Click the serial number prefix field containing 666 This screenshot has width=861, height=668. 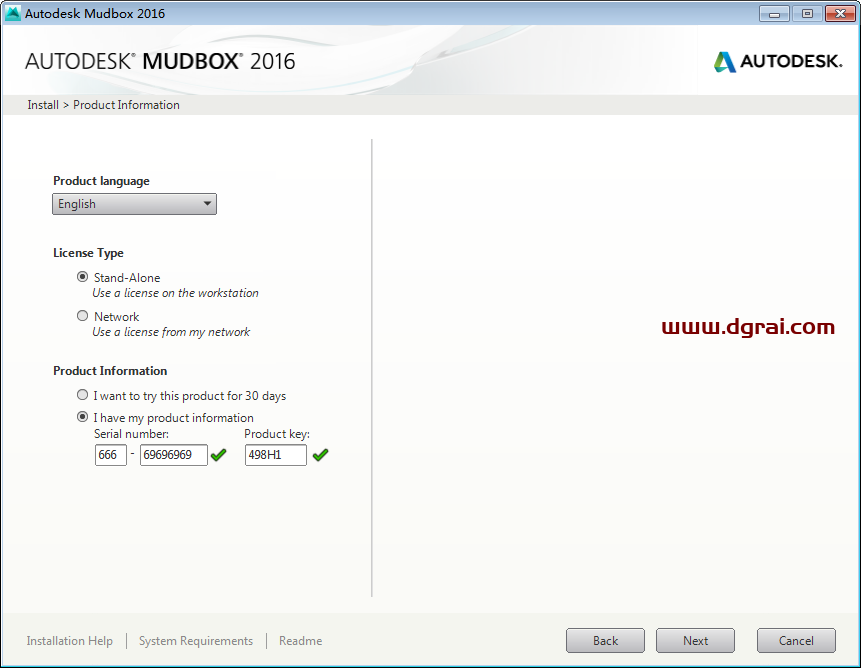(110, 455)
